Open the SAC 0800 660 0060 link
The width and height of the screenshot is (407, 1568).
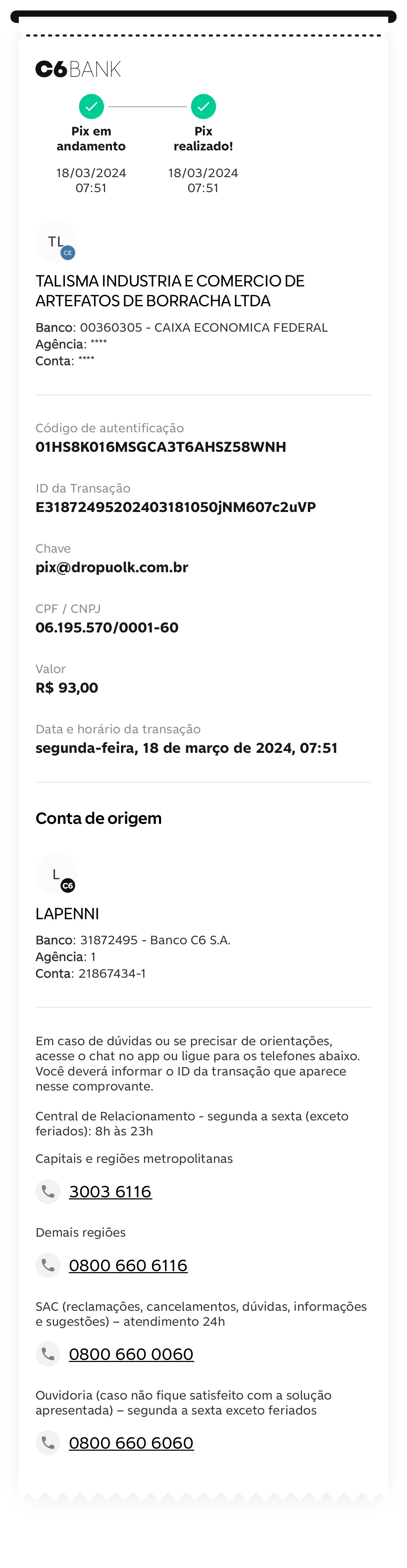click(131, 1354)
